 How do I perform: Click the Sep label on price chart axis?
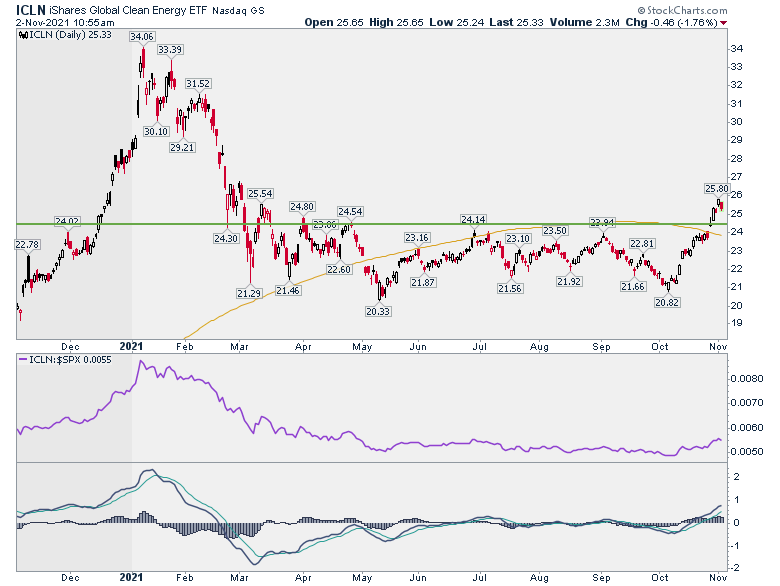point(601,347)
